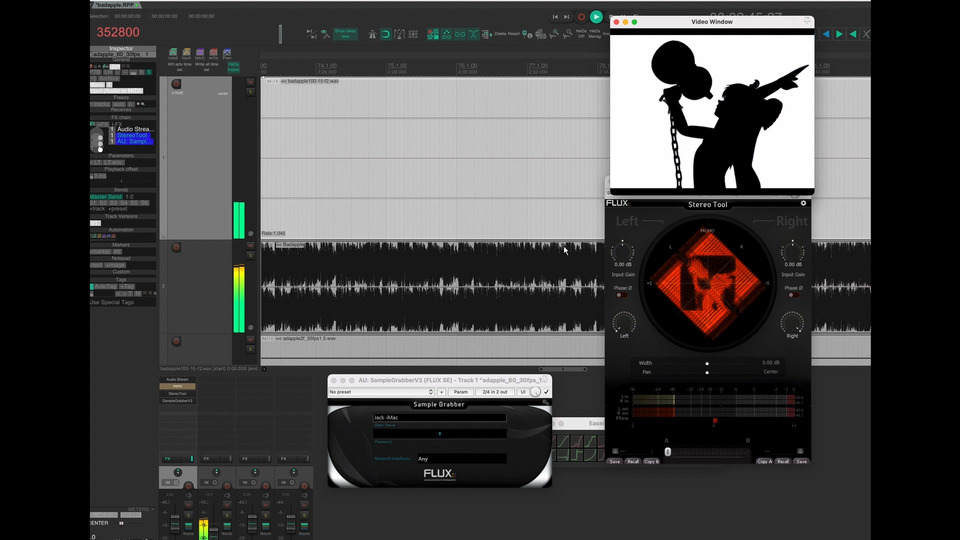Click the Inspector panel header tab

(x=122, y=48)
